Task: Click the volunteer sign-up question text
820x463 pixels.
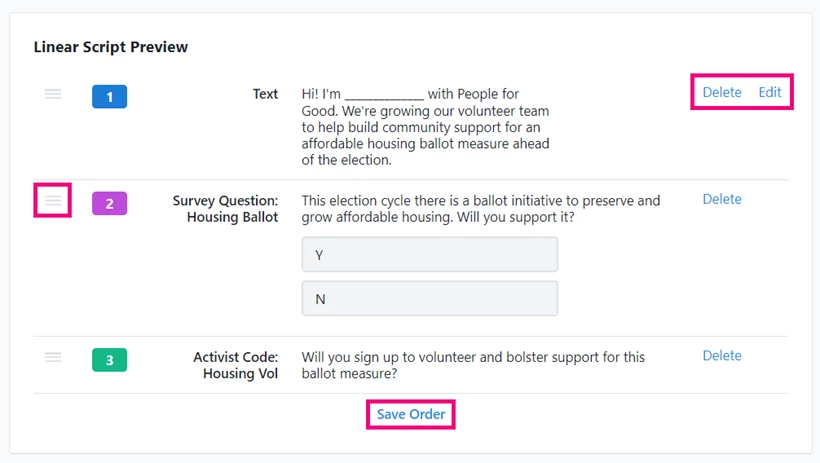Action: tap(473, 365)
